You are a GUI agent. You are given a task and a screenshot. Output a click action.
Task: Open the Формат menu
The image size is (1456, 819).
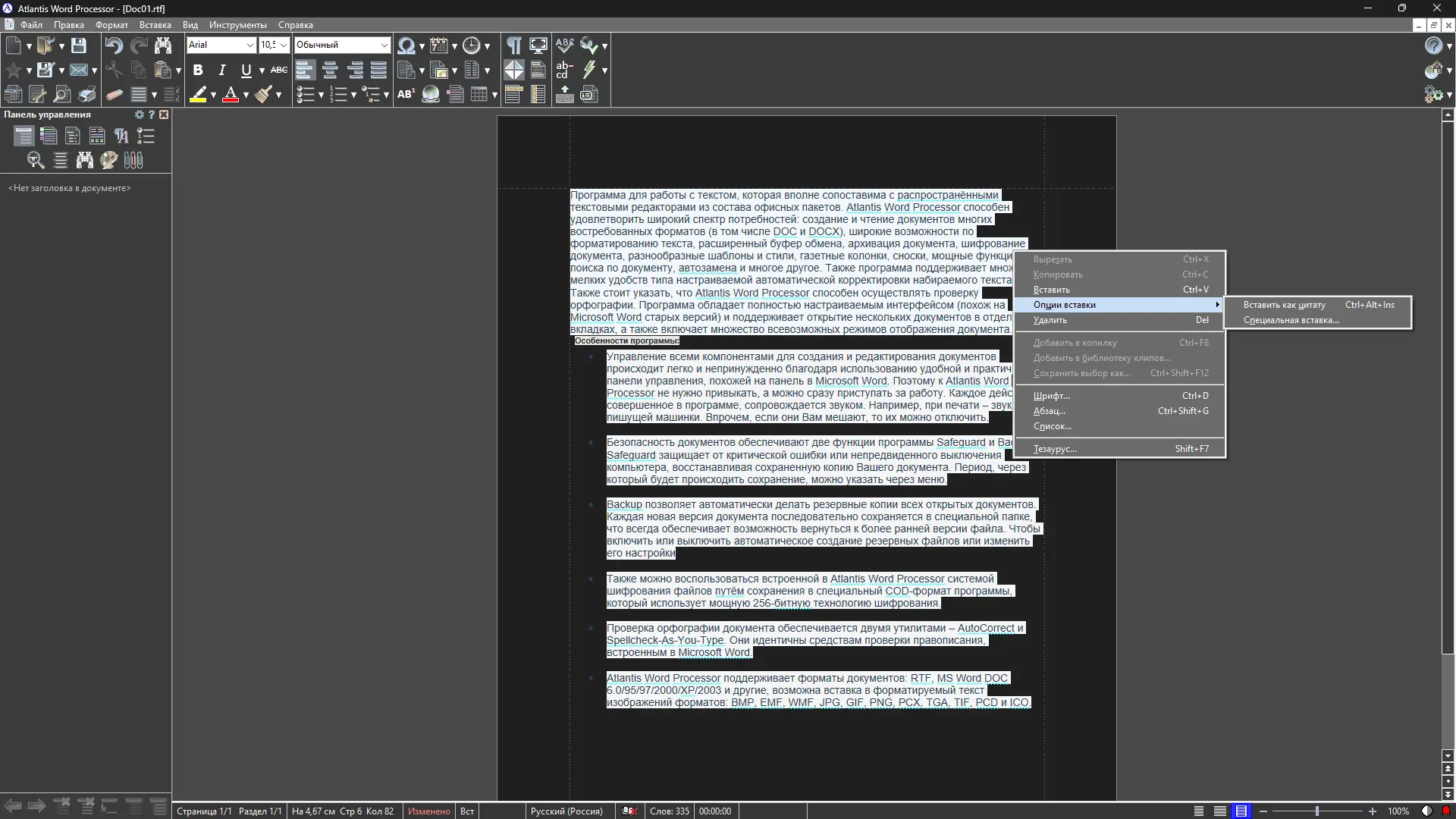[111, 25]
